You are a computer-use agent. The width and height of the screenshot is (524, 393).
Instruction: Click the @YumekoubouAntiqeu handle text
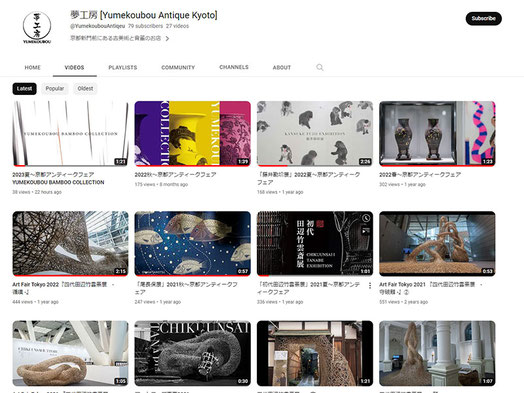tap(98, 26)
